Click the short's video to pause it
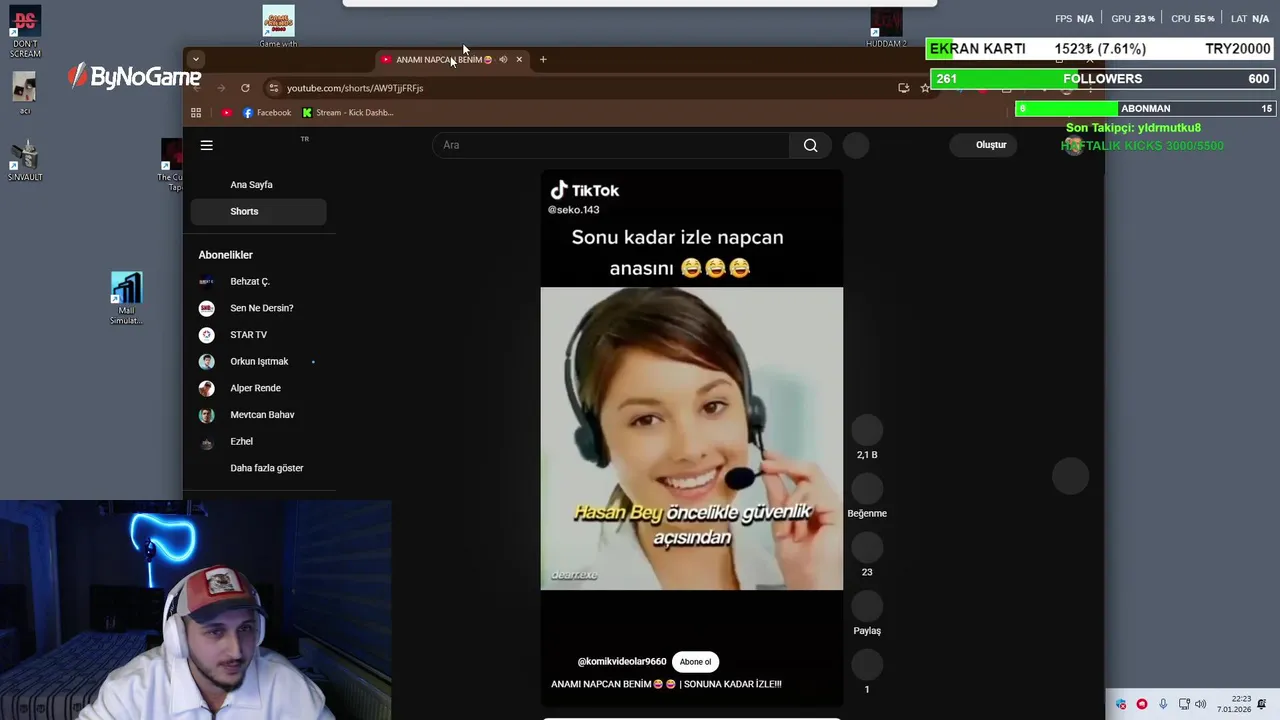 click(692, 438)
